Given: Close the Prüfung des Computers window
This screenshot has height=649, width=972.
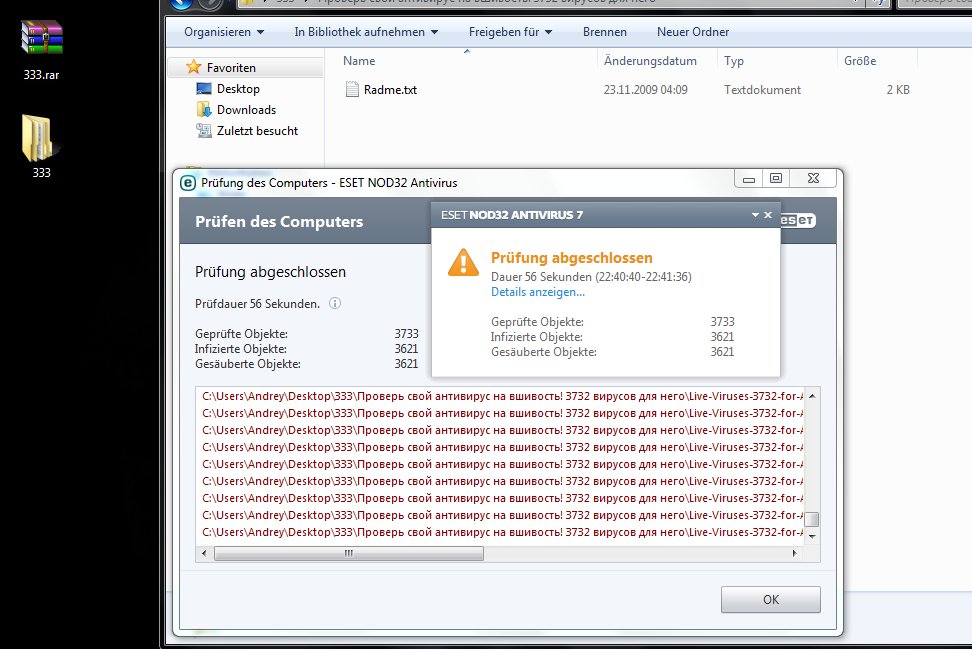Looking at the screenshot, I should click(x=813, y=179).
